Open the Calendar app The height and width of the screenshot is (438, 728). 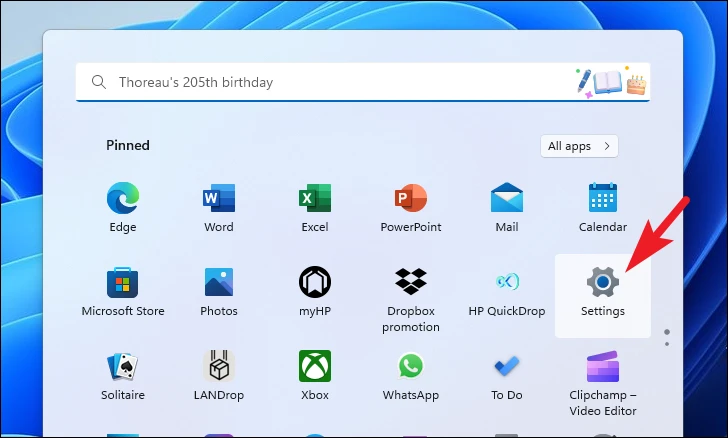(603, 207)
